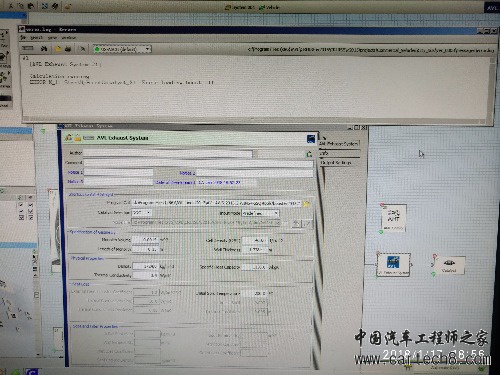
Task: Click the binoculars search icon in log toolbar
Action: click(x=44, y=49)
